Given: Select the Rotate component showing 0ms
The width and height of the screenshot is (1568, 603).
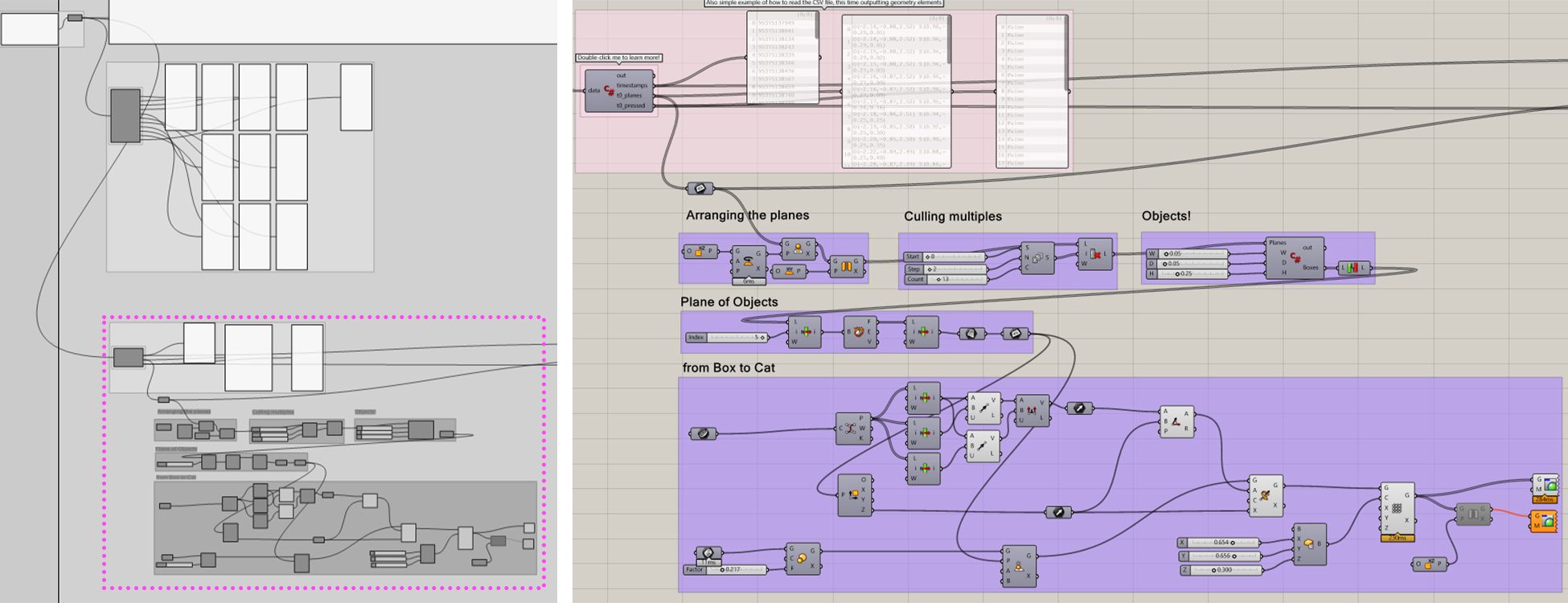Looking at the screenshot, I should coord(749,263).
